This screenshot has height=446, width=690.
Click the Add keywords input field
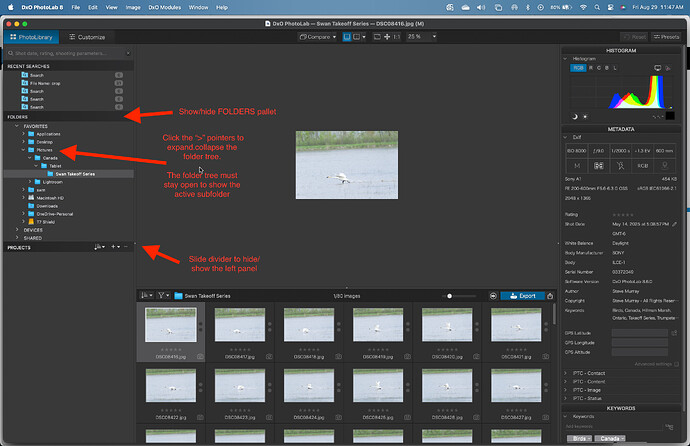pos(613,427)
